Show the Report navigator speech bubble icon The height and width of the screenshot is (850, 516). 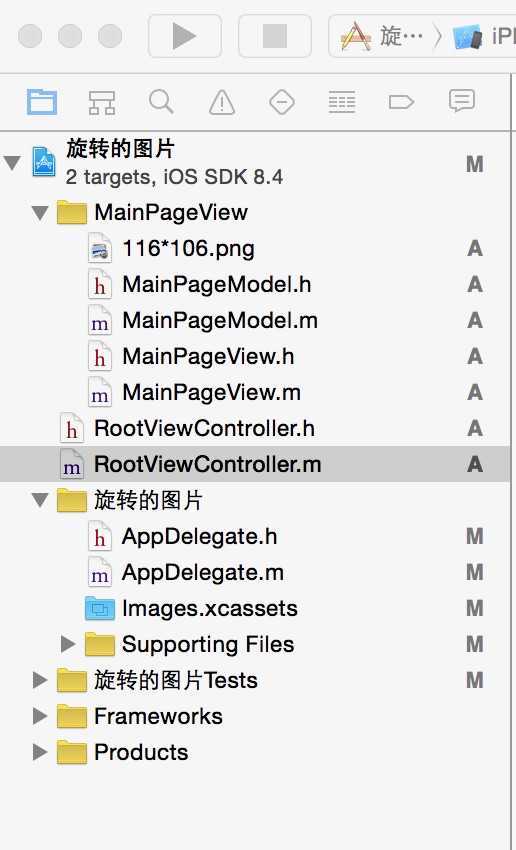coord(462,101)
